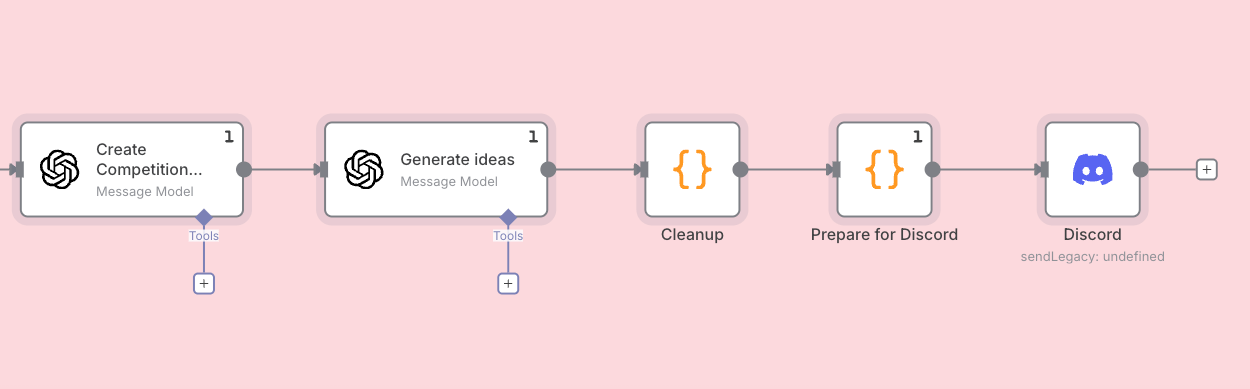Click the output port of Prepare for Discord node
Image resolution: width=1250 pixels, height=389 pixels.
point(932,169)
